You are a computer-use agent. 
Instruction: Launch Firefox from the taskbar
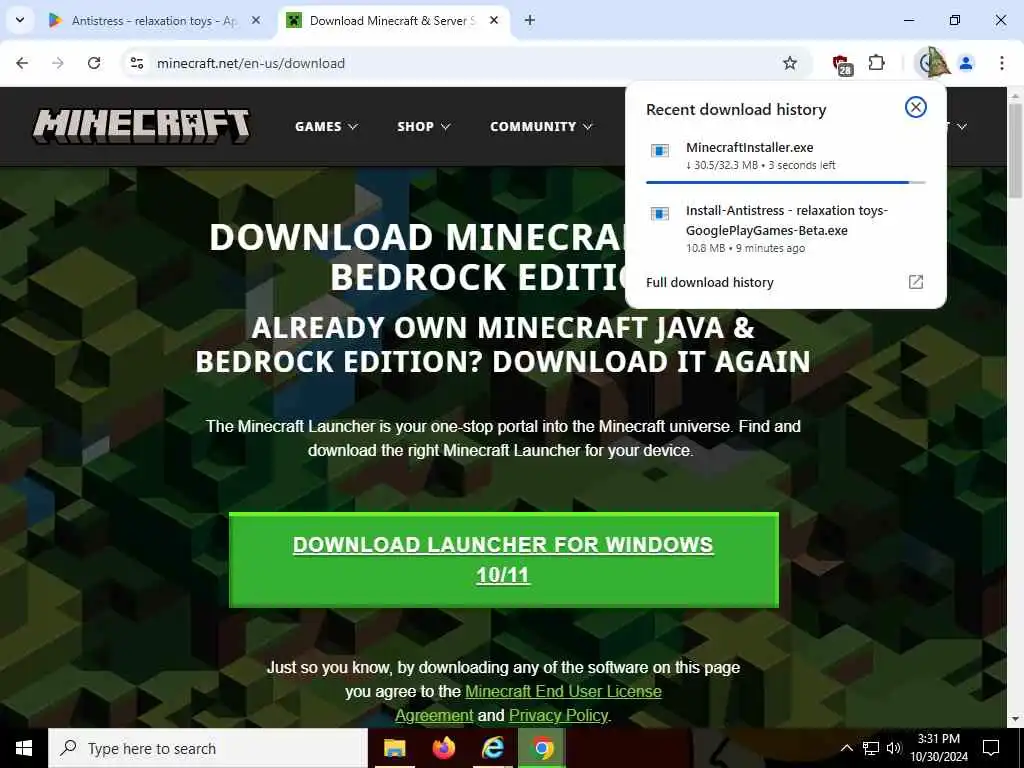[443, 748]
